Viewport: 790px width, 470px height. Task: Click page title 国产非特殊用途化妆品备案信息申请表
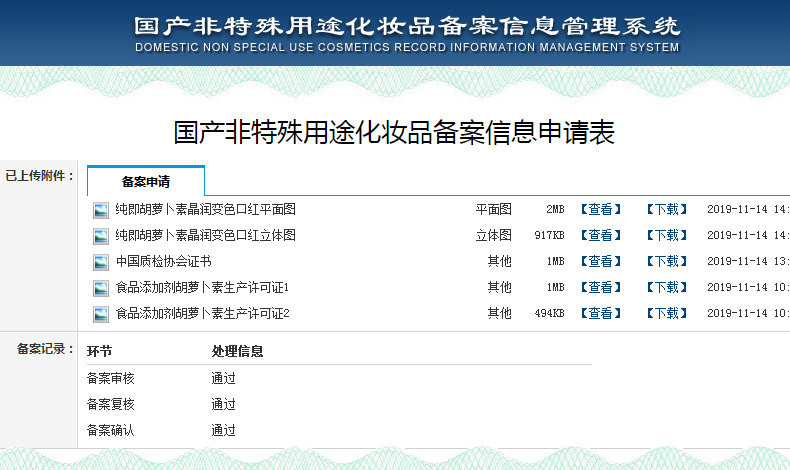(x=394, y=132)
